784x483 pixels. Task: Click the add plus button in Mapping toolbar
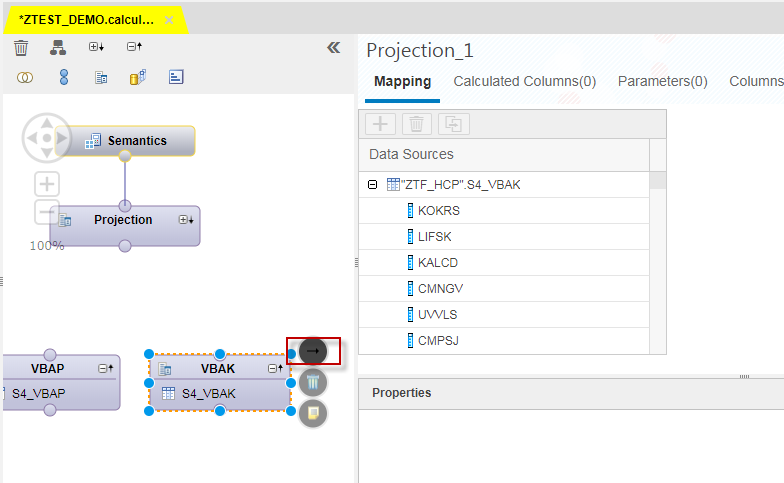(380, 124)
